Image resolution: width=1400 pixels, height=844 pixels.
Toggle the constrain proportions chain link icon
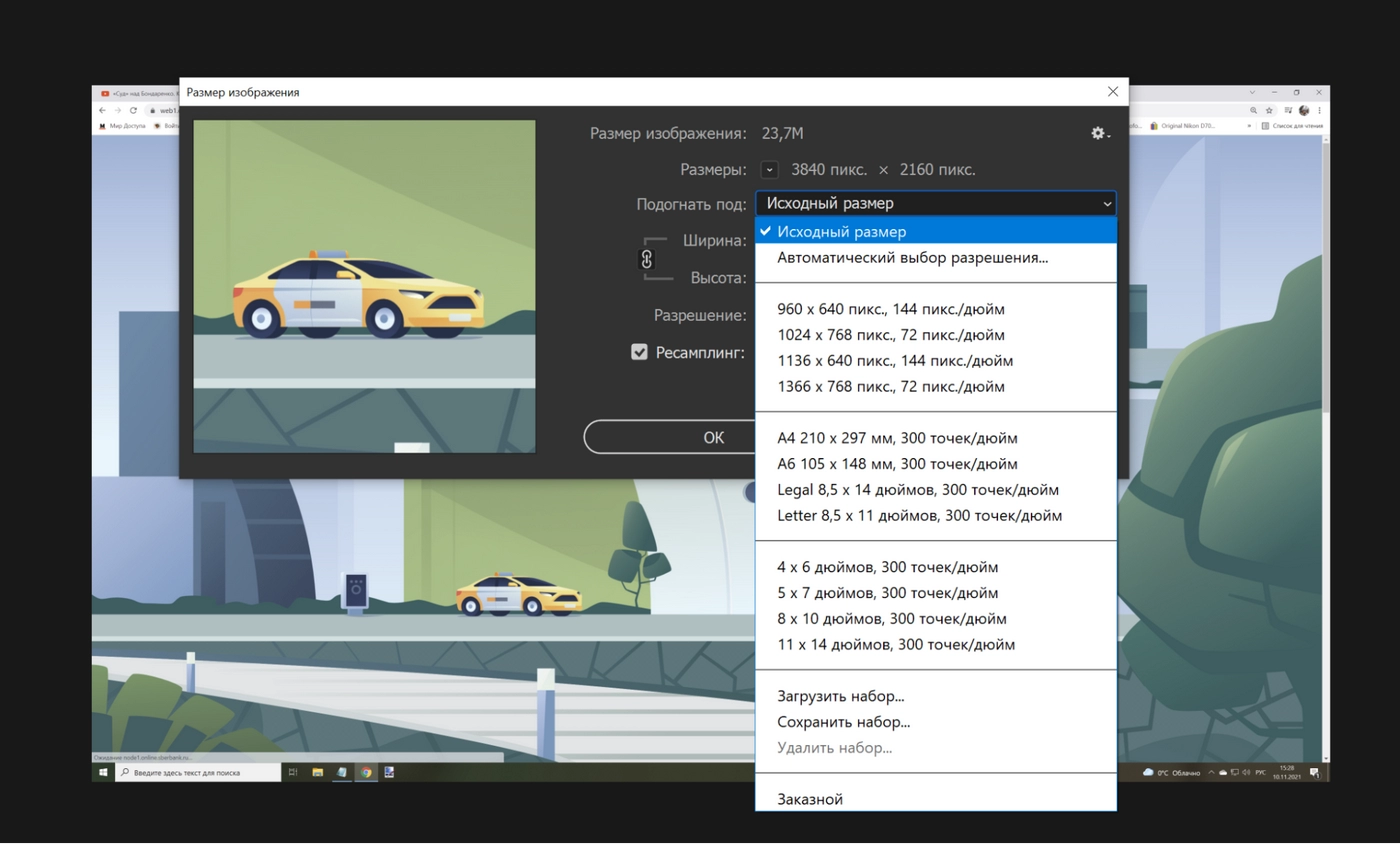click(x=646, y=259)
